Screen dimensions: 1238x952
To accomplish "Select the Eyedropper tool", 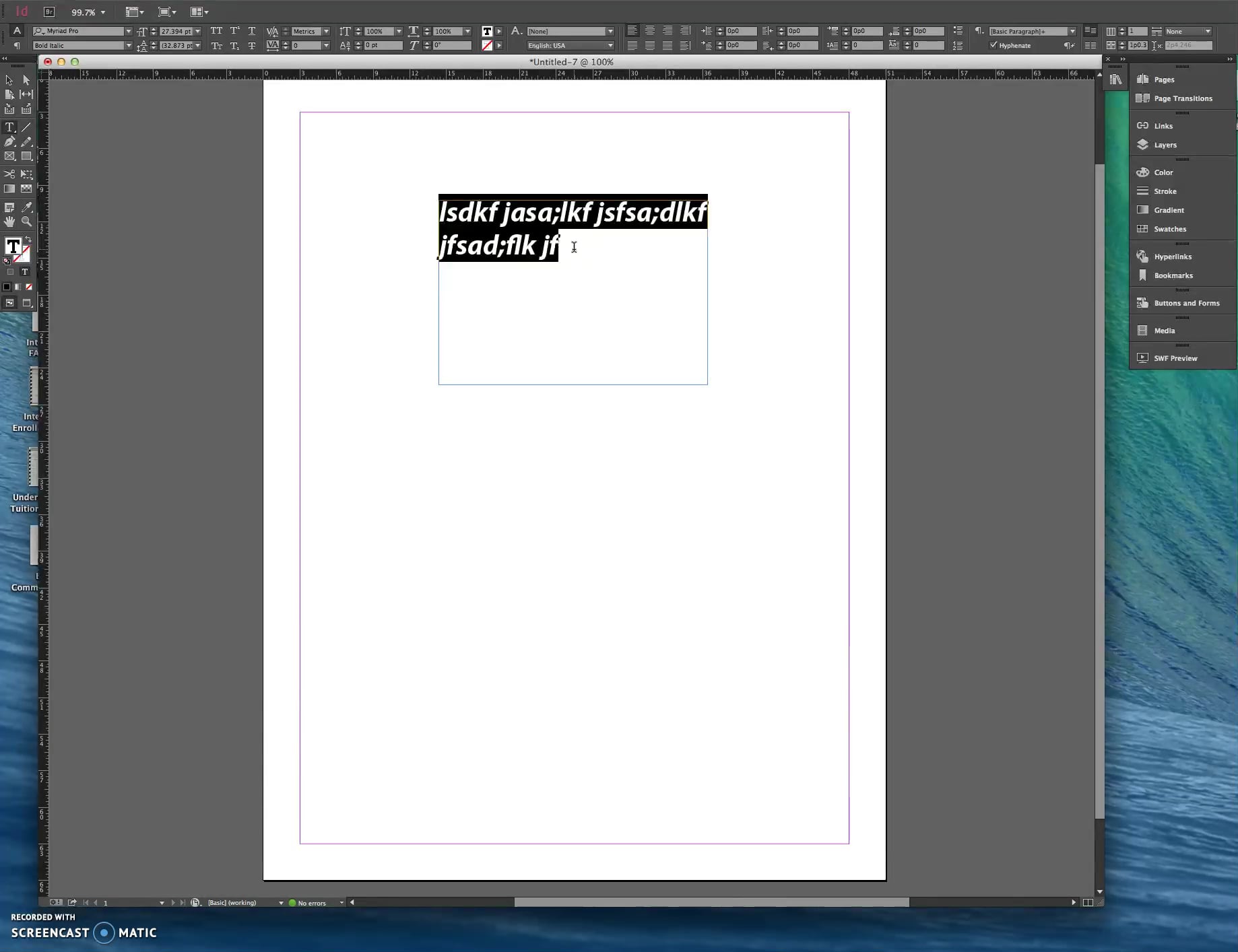I will coord(26,207).
